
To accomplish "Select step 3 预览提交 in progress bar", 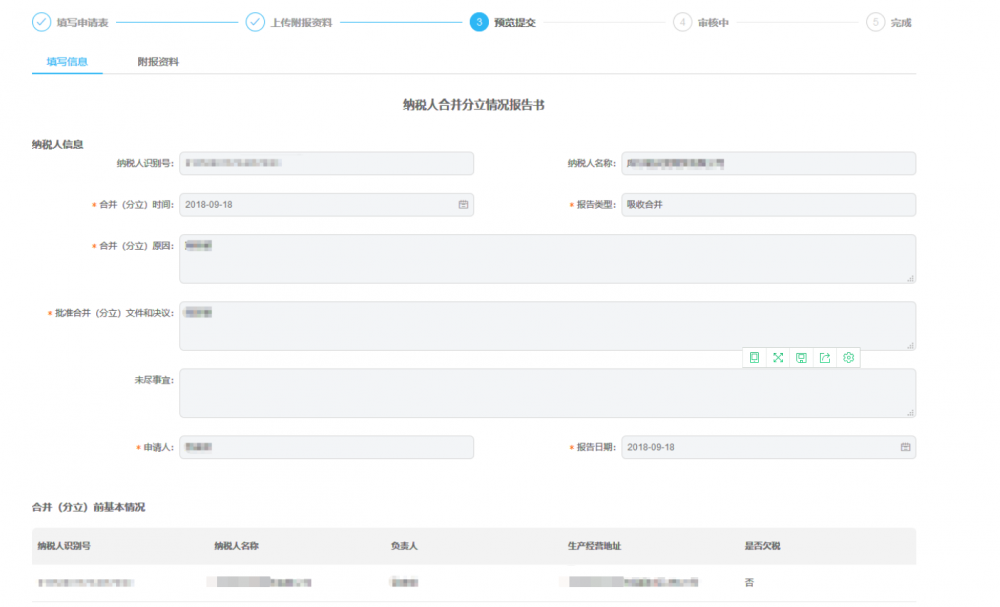I will click(479, 22).
